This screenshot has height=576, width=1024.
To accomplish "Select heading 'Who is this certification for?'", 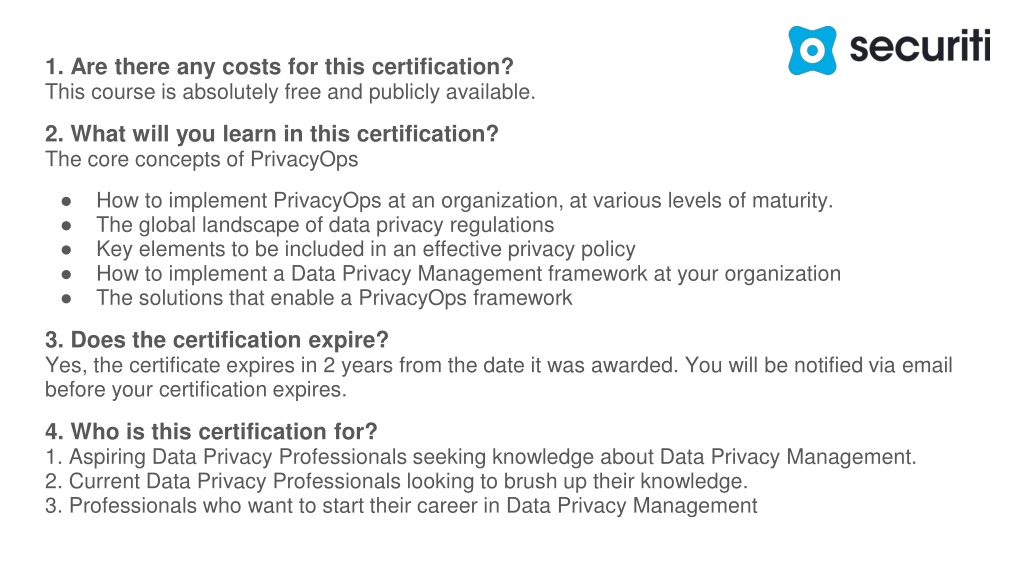I will pyautogui.click(x=212, y=432).
